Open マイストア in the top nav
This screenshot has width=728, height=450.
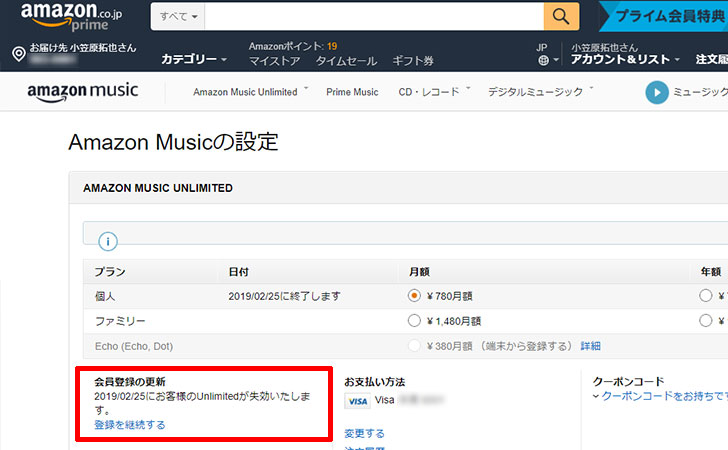[274, 61]
